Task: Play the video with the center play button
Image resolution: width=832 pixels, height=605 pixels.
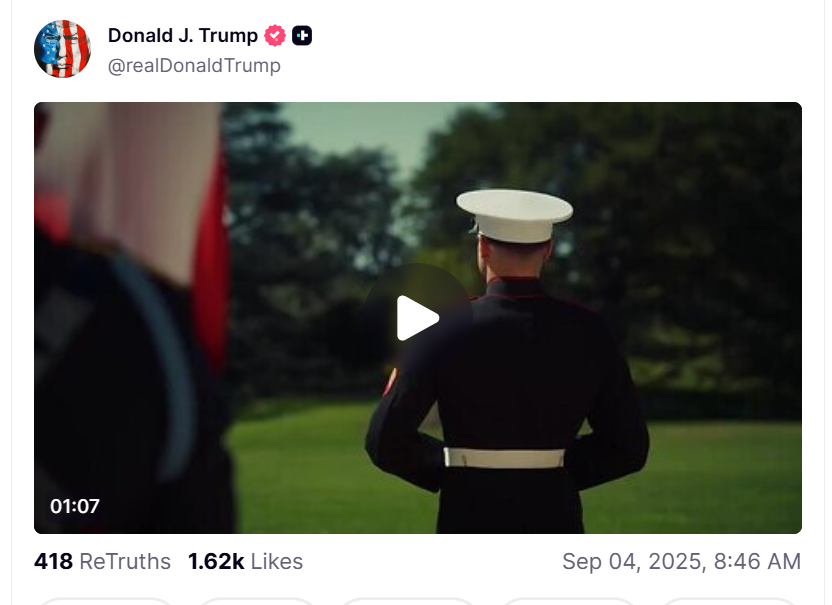Action: click(418, 317)
